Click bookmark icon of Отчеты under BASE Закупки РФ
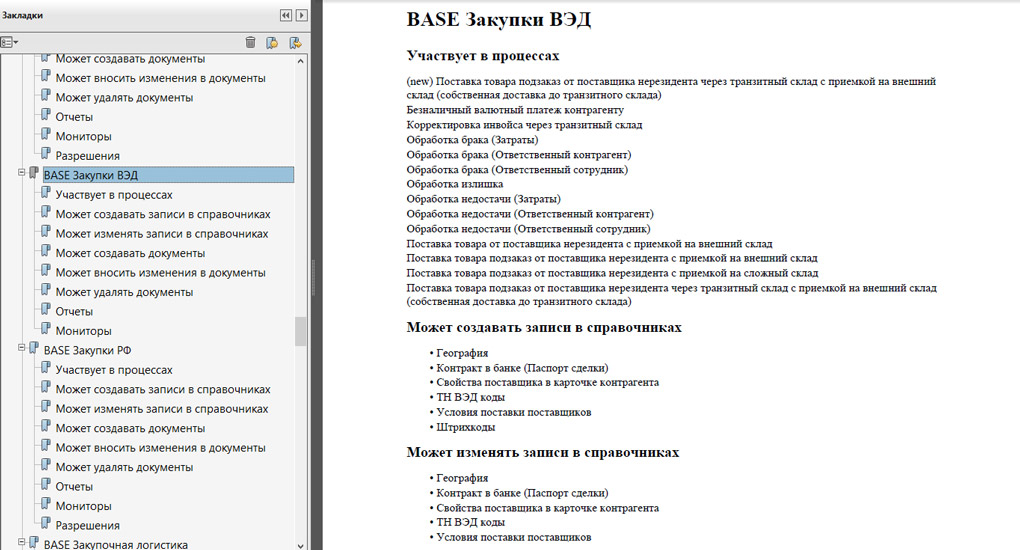This screenshot has height=550, width=1020. point(46,484)
